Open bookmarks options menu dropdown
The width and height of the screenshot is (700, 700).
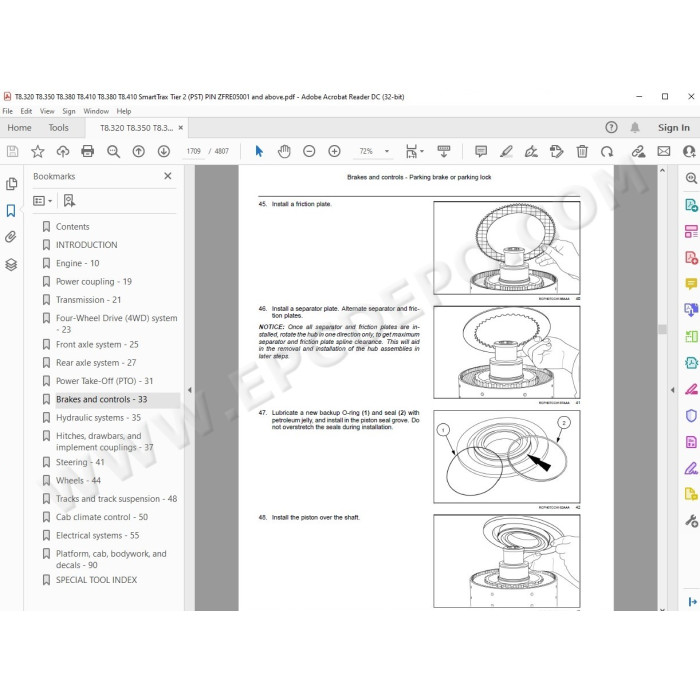pyautogui.click(x=42, y=201)
